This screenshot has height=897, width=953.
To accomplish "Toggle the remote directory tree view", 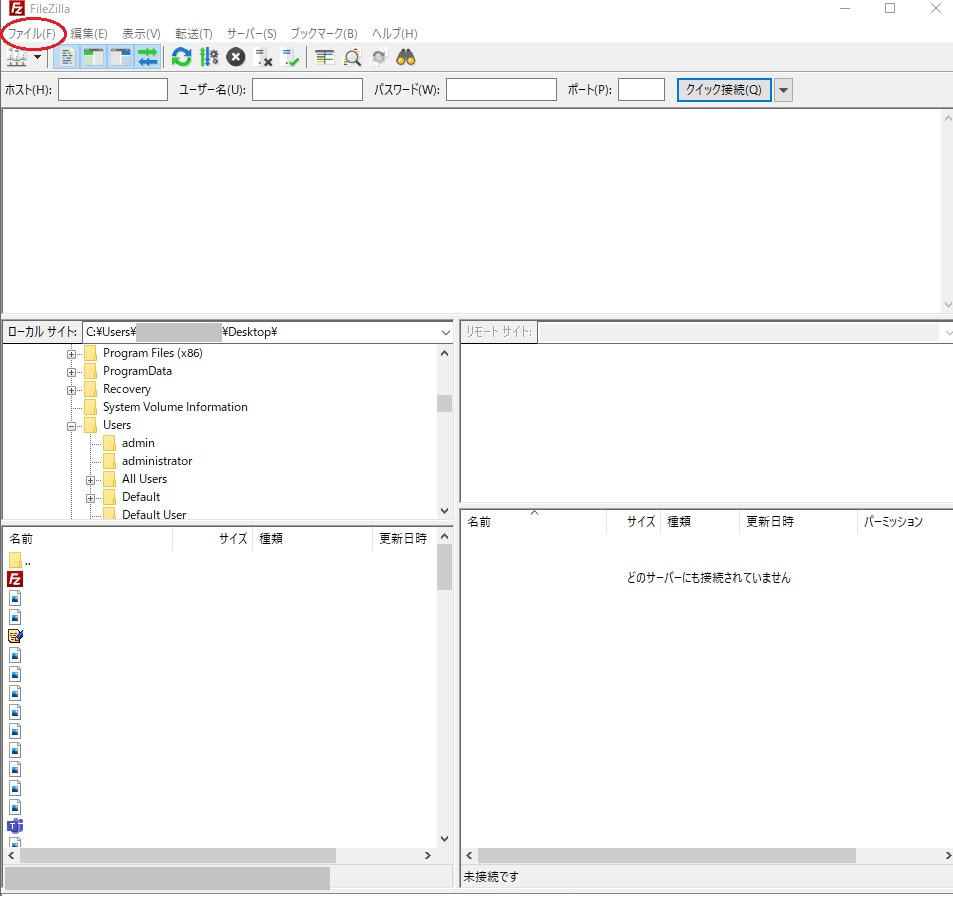I will (121, 58).
